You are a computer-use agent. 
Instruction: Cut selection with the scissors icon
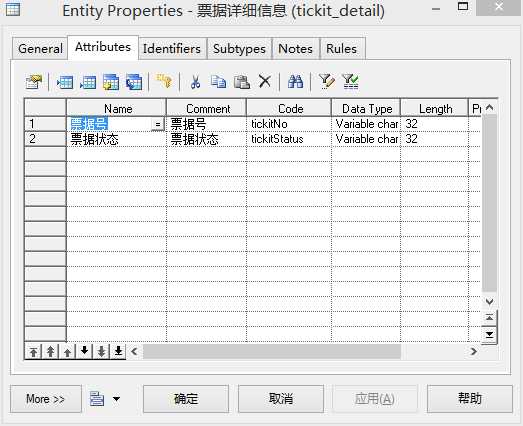click(x=195, y=82)
